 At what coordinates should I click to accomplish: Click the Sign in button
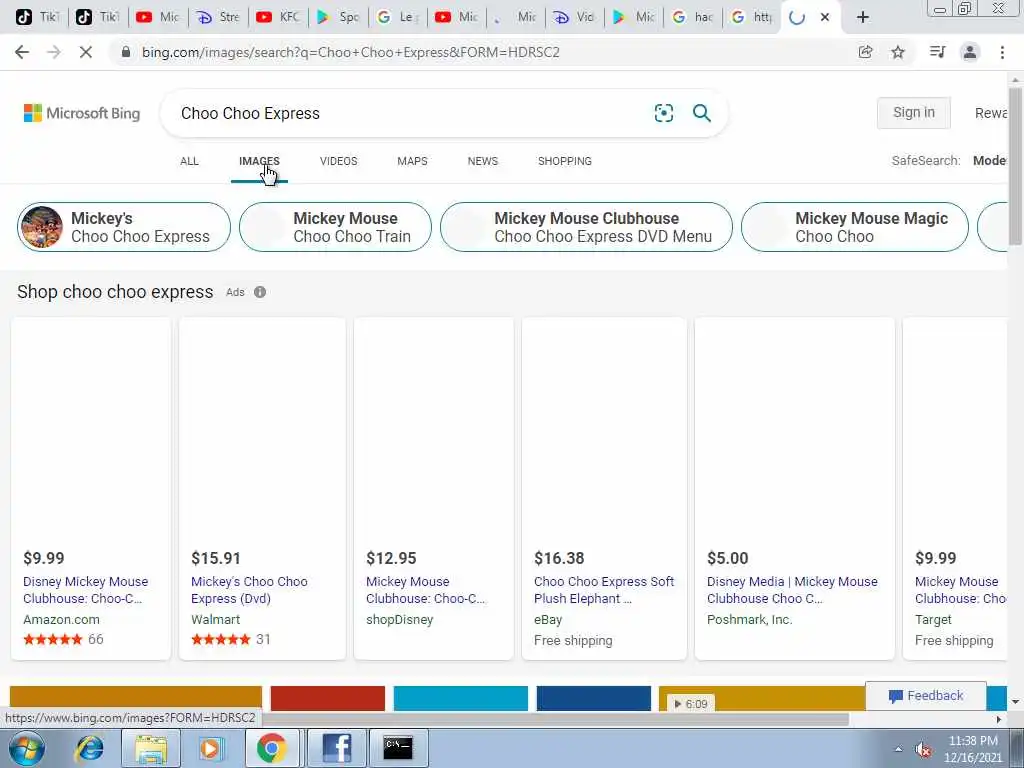point(914,112)
